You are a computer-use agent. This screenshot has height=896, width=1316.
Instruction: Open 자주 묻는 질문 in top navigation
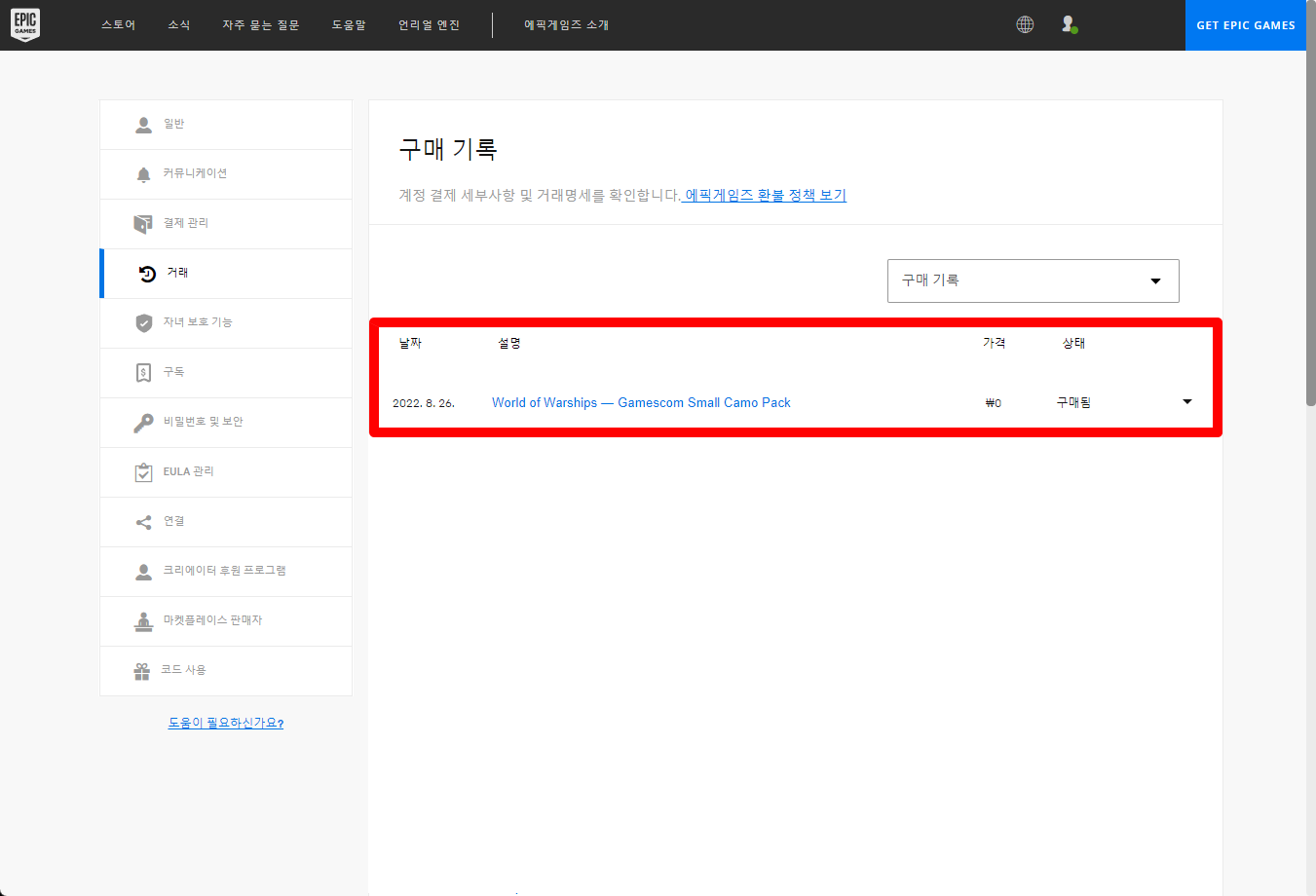[x=260, y=25]
